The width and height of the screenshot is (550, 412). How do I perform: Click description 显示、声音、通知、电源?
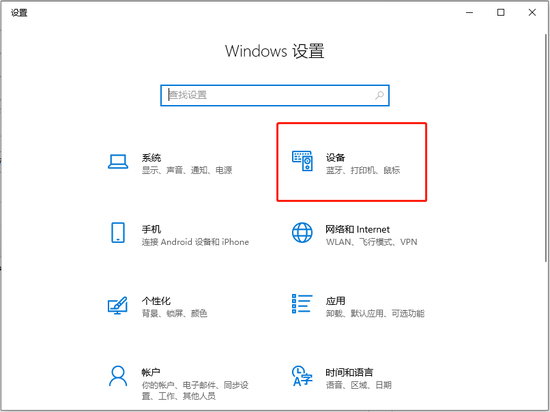187,170
